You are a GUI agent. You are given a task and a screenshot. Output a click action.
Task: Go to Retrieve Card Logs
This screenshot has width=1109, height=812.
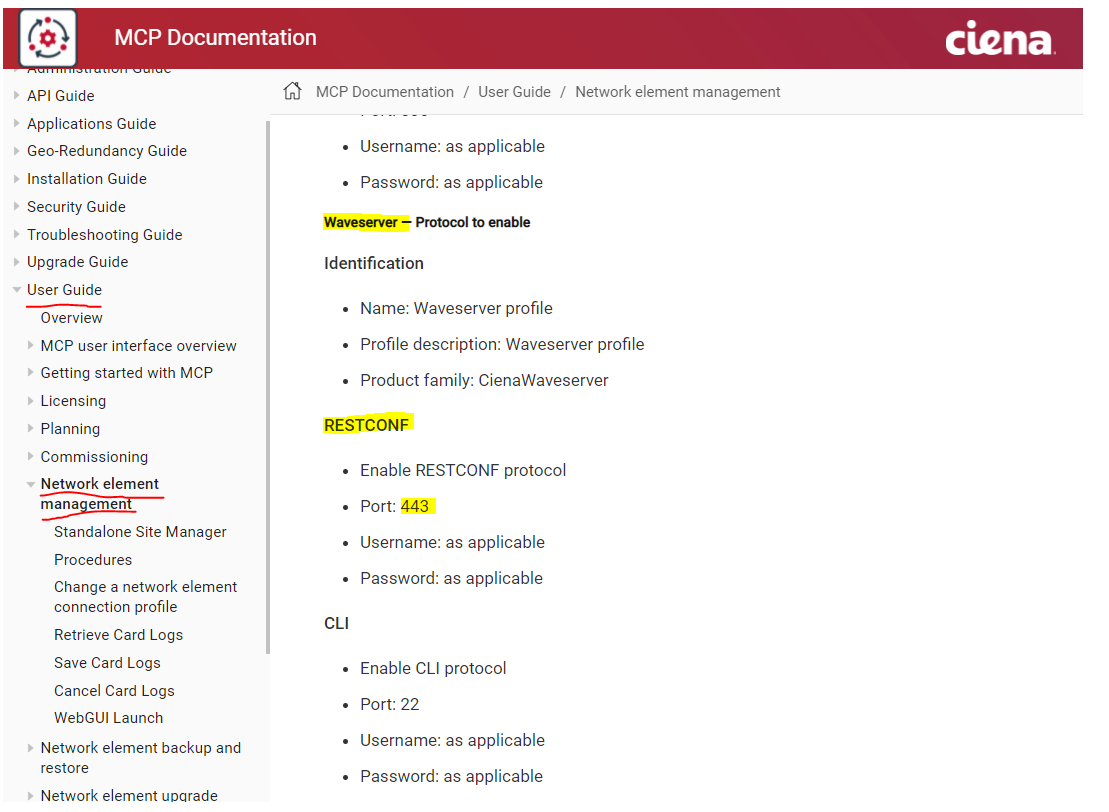point(118,635)
